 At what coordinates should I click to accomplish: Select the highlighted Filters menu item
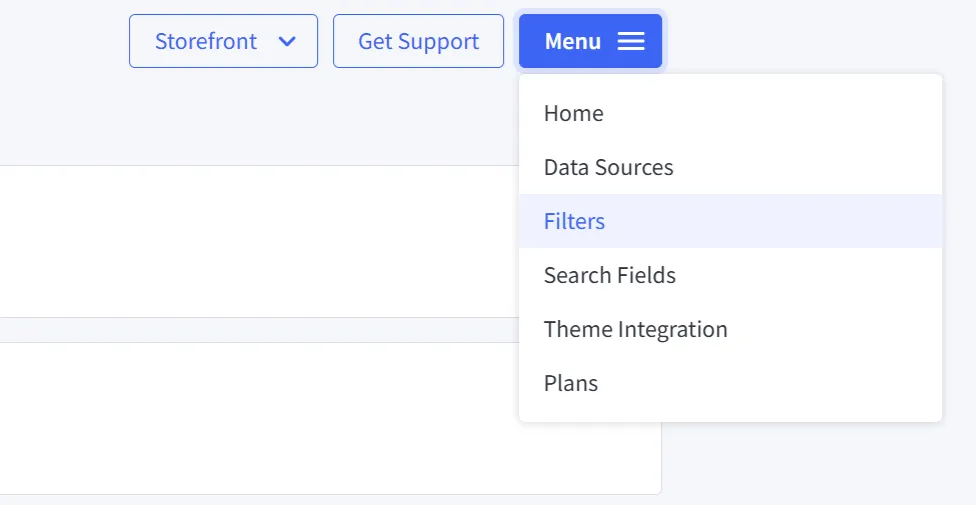[x=575, y=221]
